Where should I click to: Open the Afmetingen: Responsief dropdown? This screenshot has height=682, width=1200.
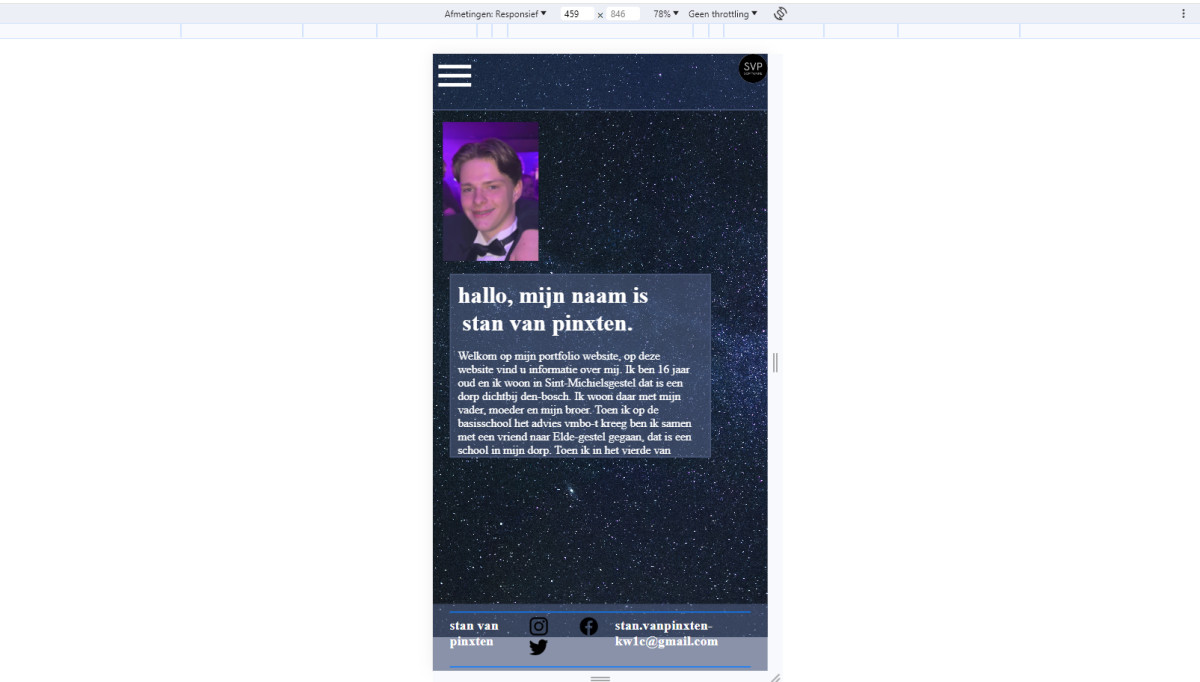[496, 14]
